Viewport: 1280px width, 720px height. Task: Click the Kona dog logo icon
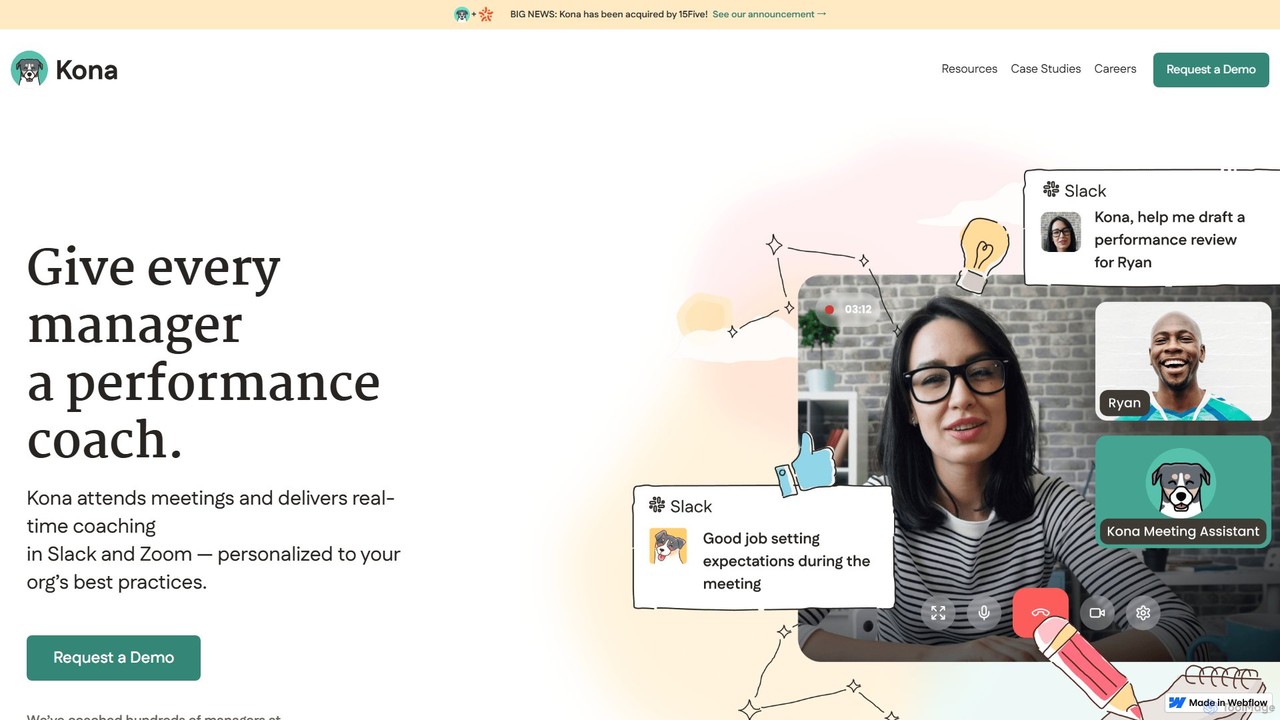pos(29,69)
